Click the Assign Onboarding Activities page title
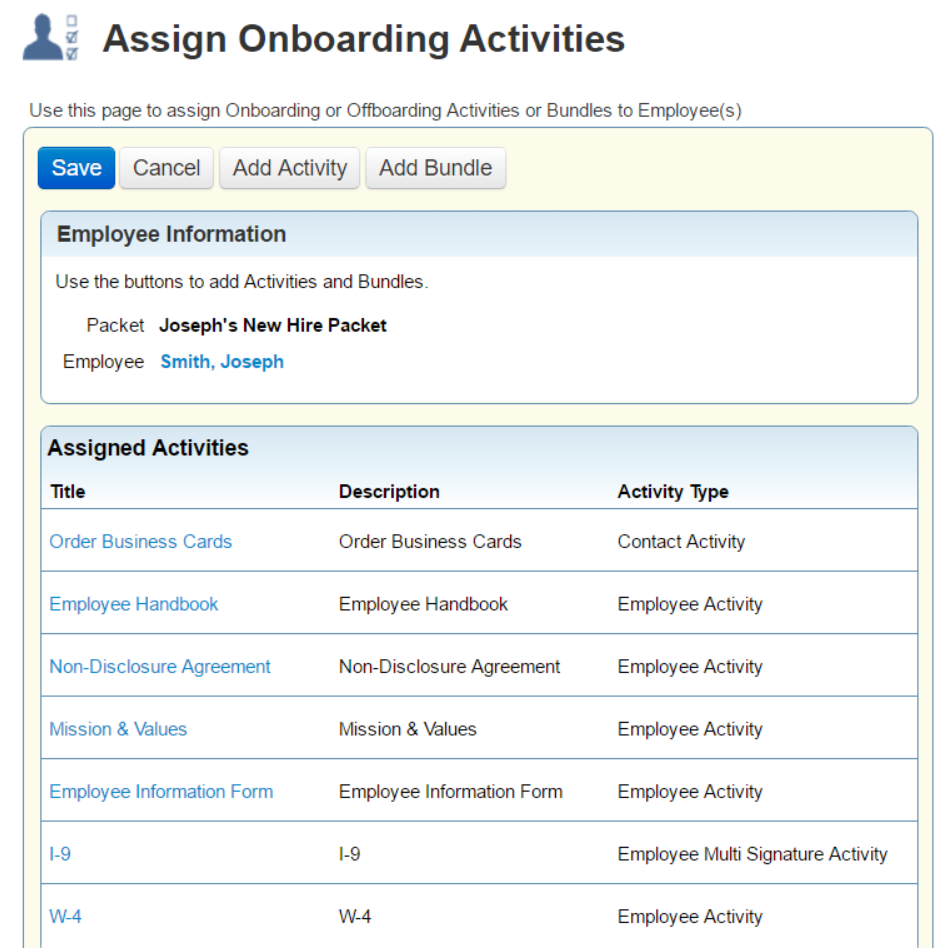This screenshot has width=943, height=948. coord(363,39)
